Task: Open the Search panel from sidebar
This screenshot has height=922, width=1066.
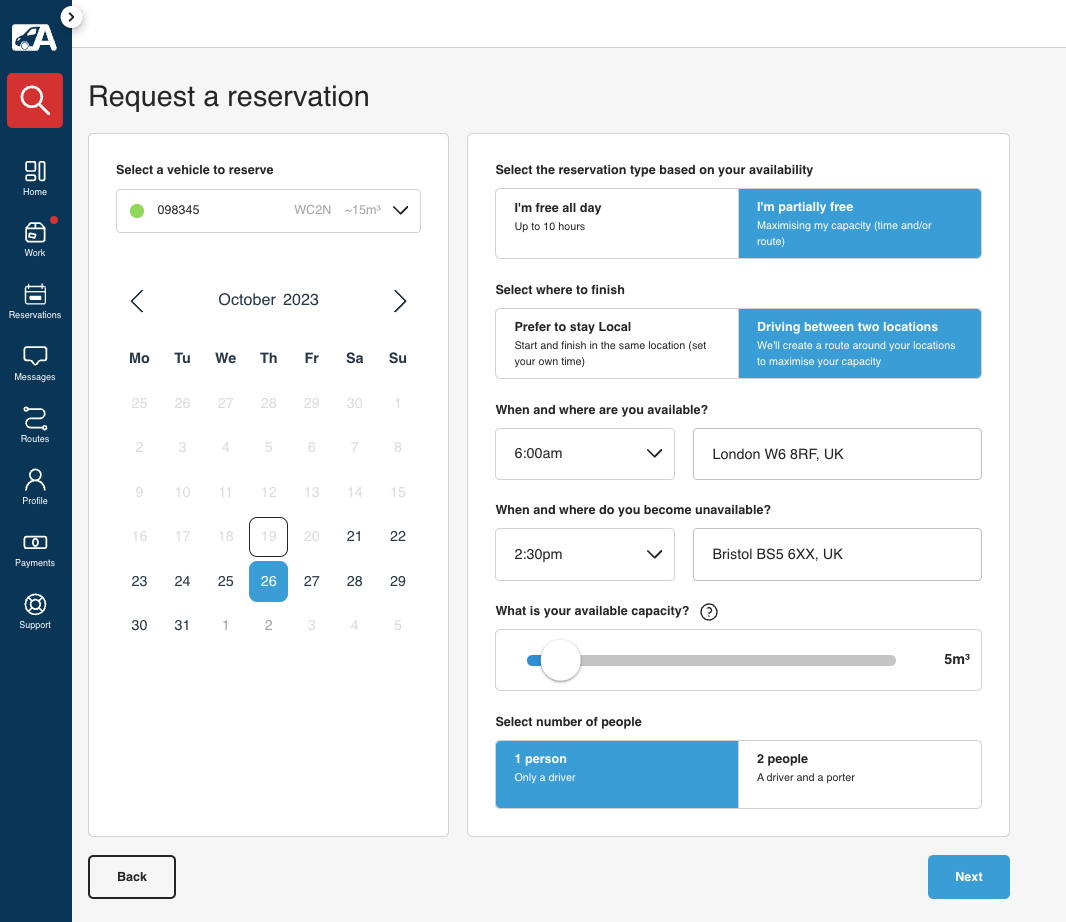Action: 35,100
